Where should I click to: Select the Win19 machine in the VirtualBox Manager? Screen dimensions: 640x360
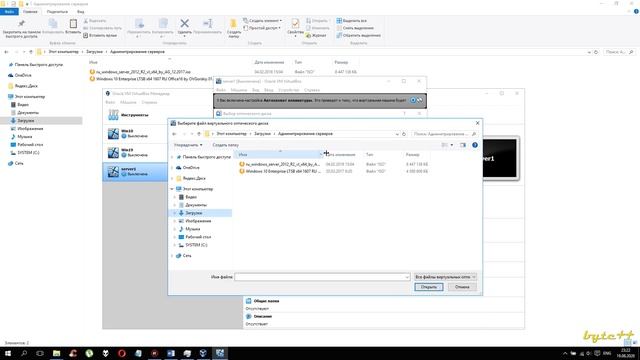pos(136,153)
